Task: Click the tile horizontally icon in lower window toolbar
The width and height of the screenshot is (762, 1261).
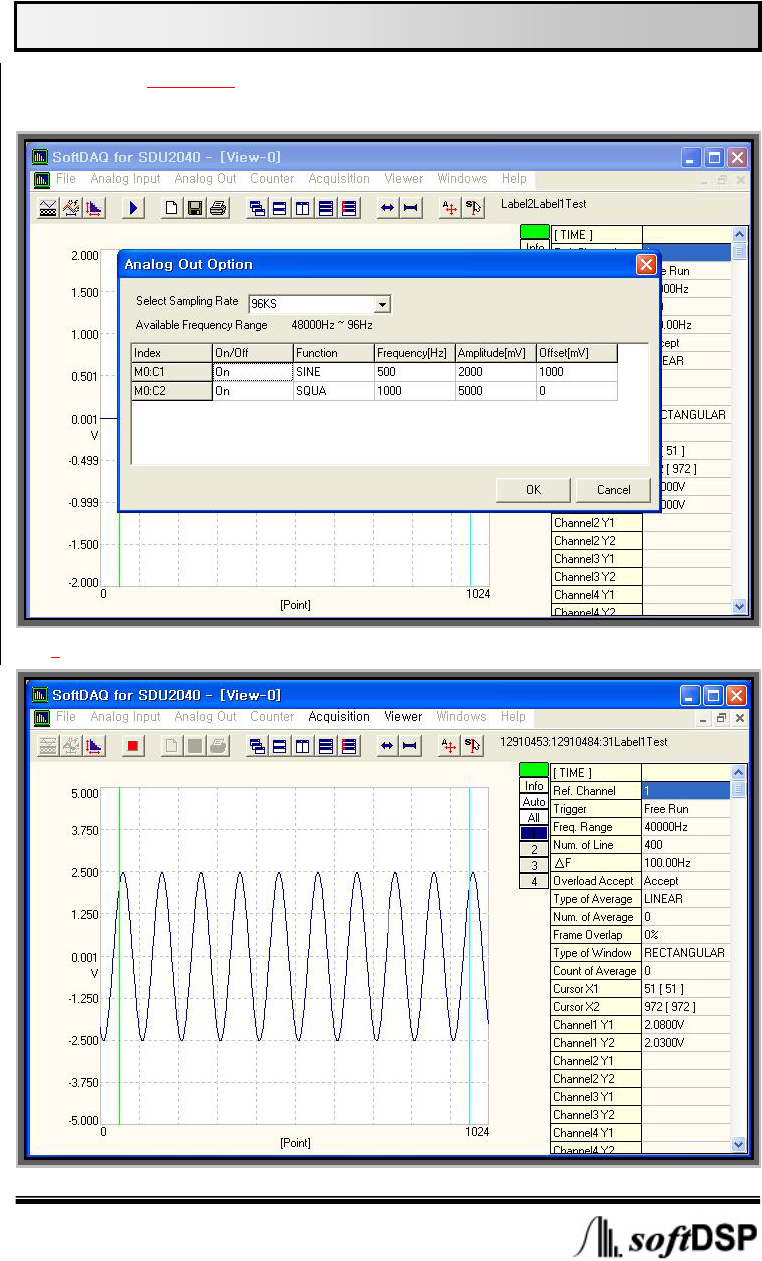Action: 280,746
